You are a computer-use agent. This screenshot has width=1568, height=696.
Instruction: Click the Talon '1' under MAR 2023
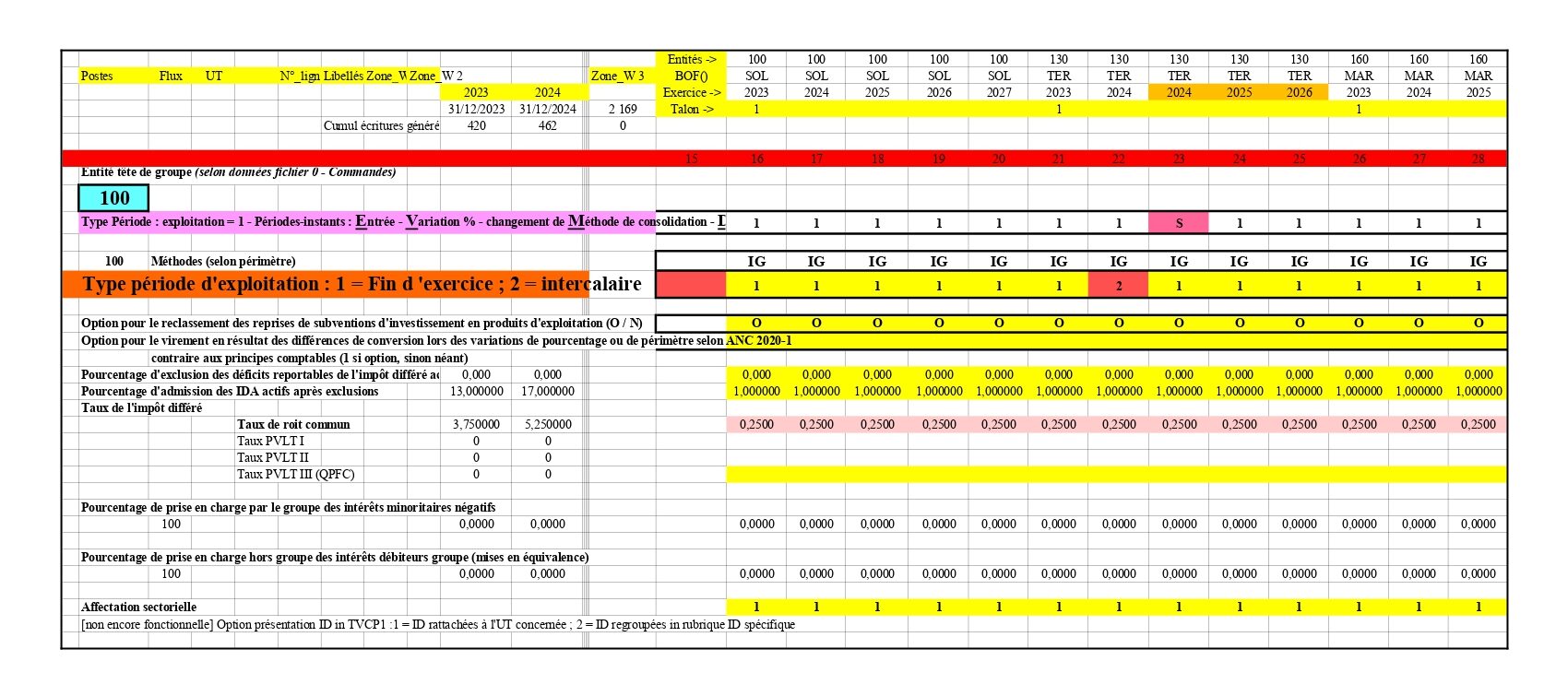pyautogui.click(x=1359, y=109)
